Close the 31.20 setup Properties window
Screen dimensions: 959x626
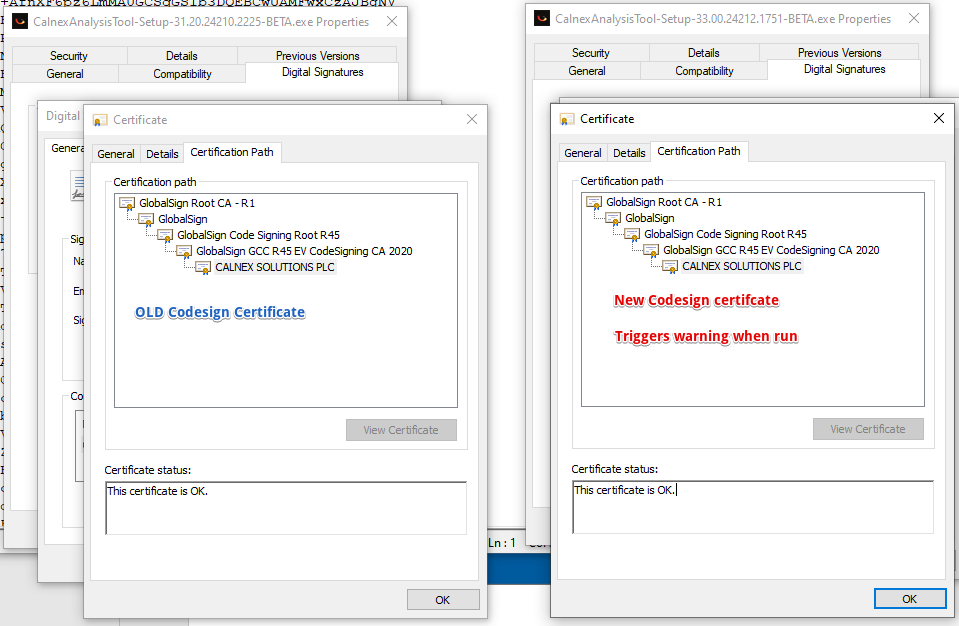[392, 21]
